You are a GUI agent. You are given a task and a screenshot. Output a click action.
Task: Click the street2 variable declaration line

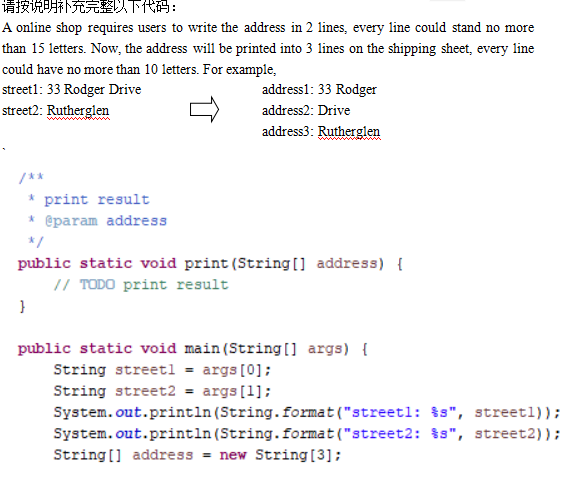click(162, 391)
